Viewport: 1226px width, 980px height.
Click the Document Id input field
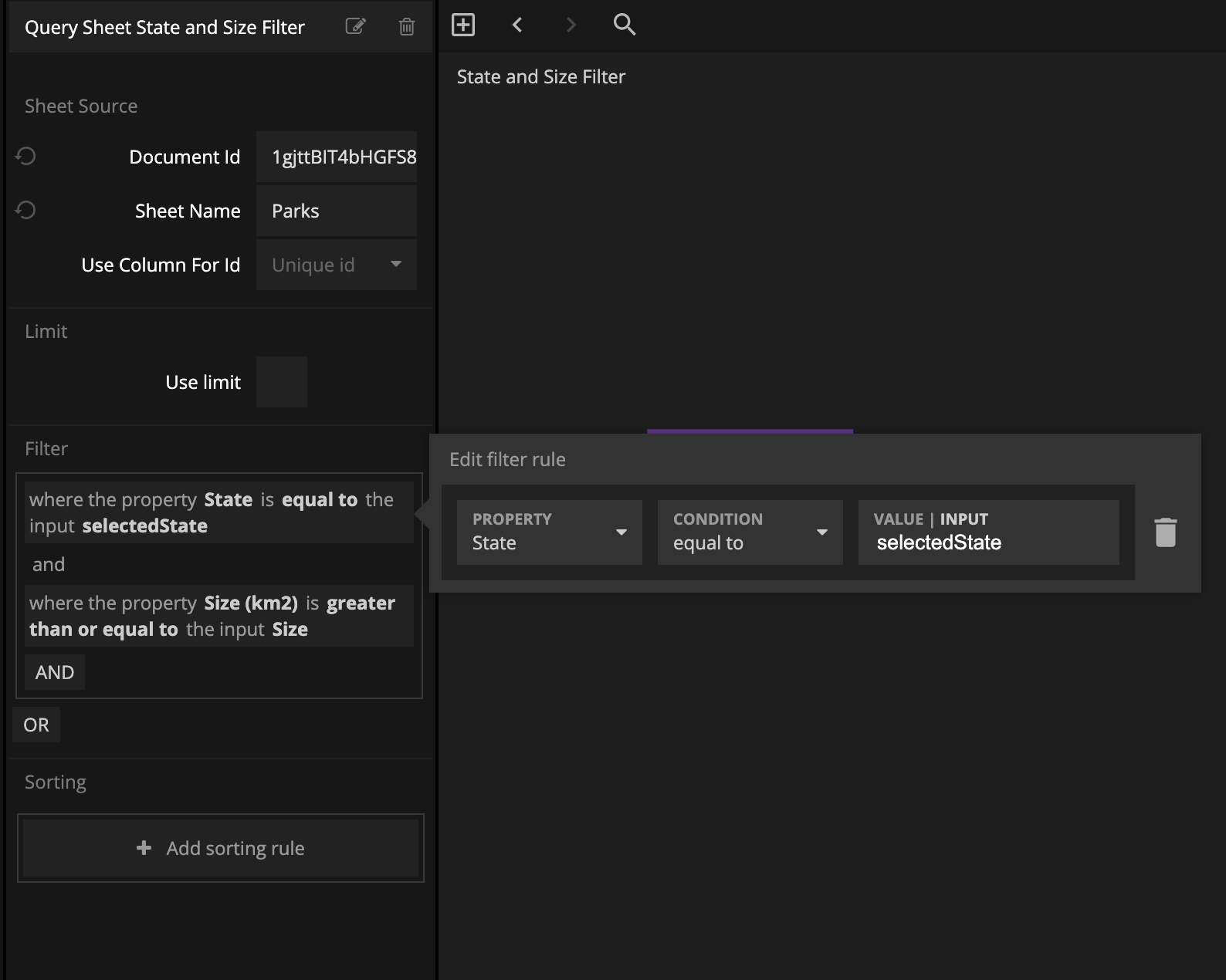click(337, 157)
